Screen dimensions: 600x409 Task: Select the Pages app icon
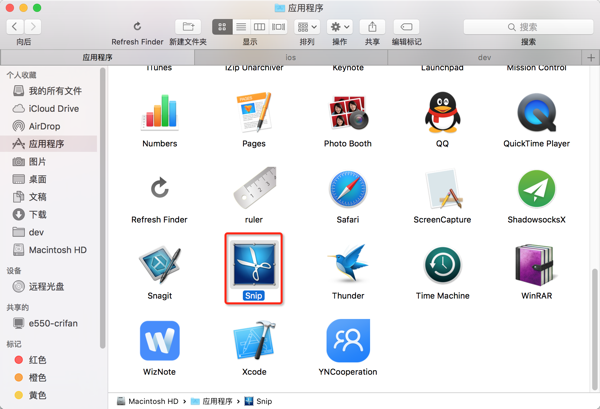[x=254, y=112]
